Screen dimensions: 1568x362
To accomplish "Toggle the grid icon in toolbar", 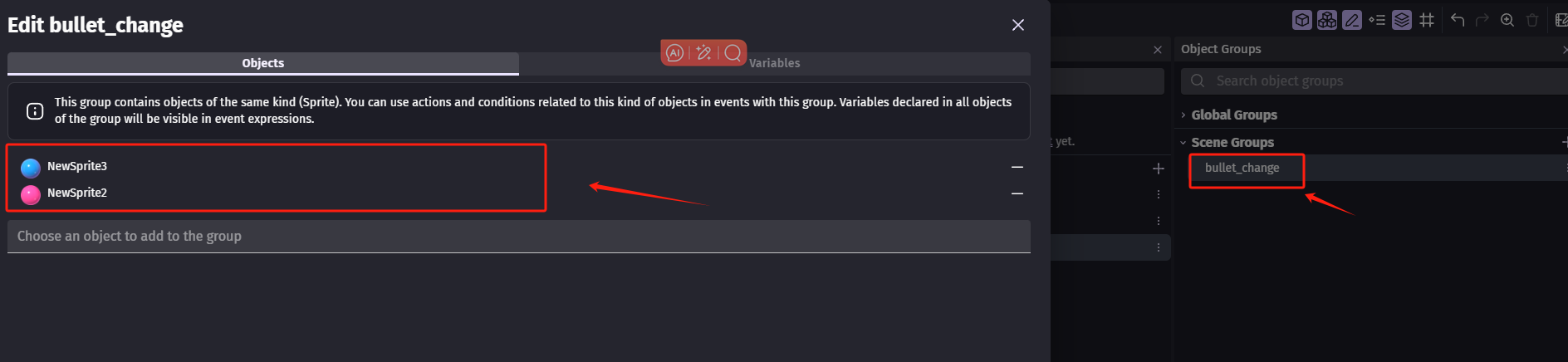I will point(1427,20).
